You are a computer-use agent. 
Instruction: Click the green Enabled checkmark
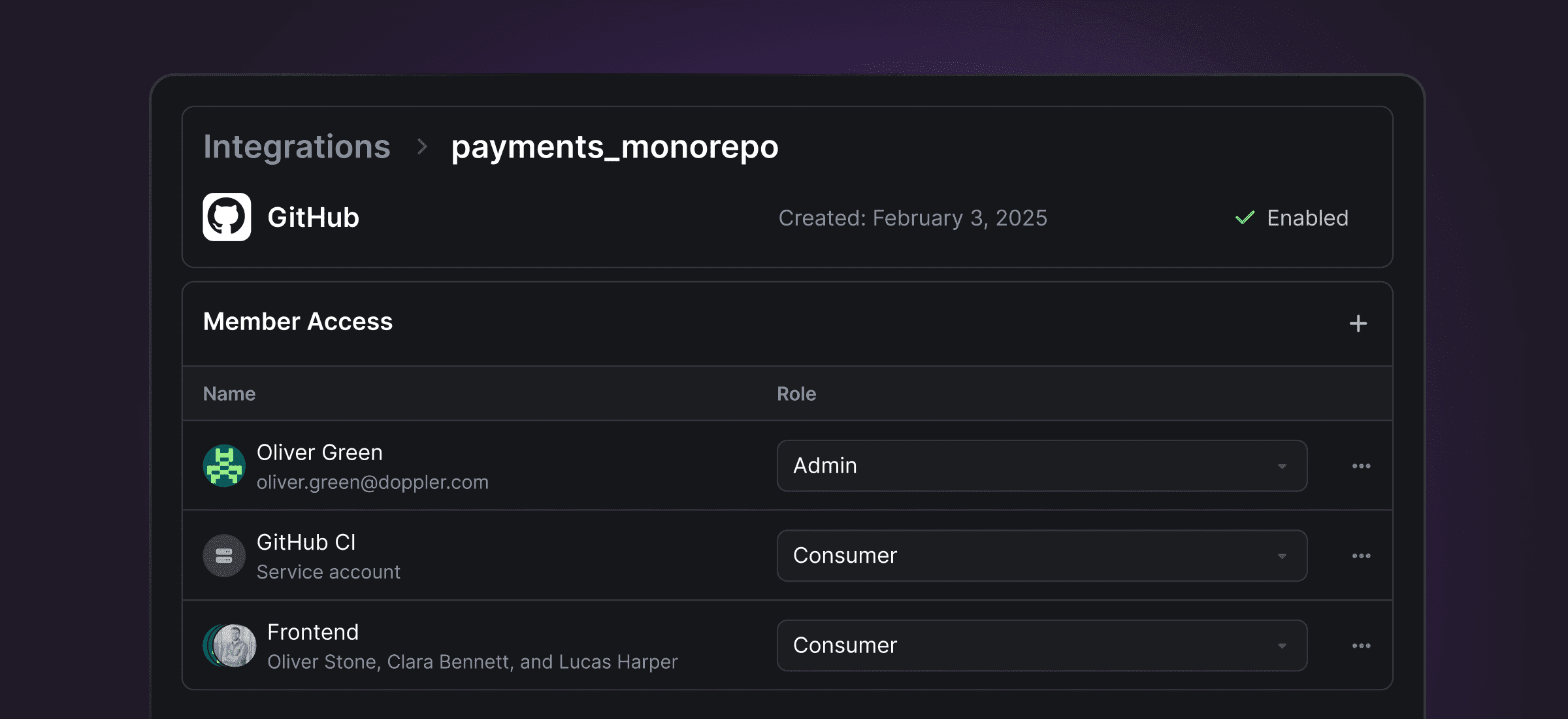click(x=1245, y=218)
